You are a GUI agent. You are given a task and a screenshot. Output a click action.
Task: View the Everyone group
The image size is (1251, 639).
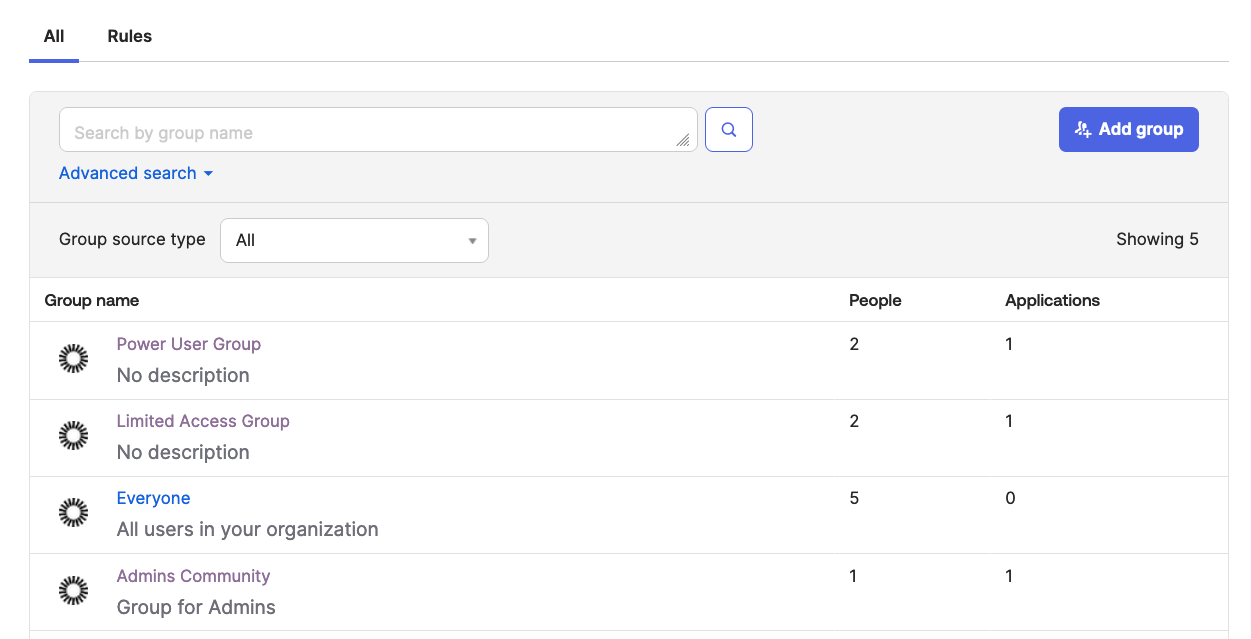(x=153, y=498)
